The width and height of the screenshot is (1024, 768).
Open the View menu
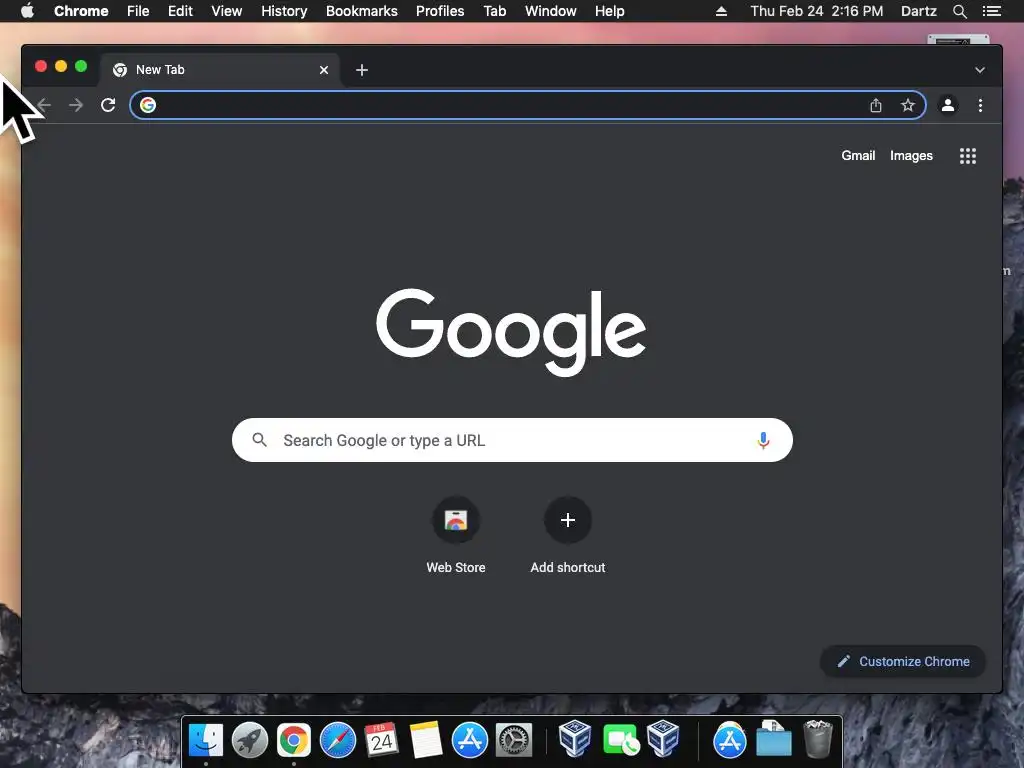(x=227, y=11)
